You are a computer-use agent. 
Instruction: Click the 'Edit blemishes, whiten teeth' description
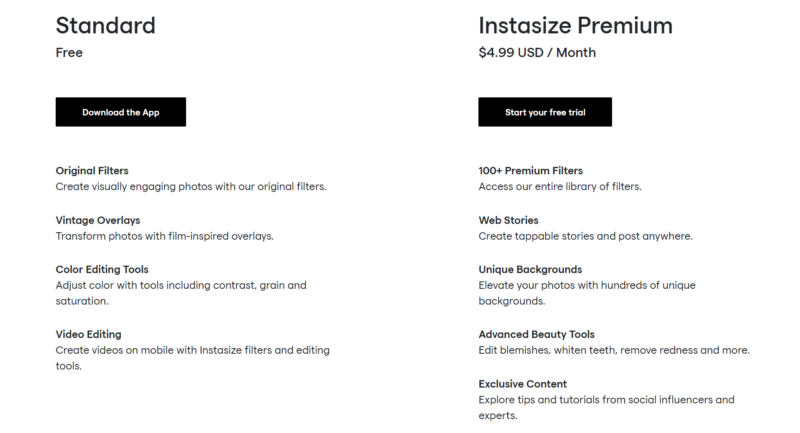click(614, 350)
